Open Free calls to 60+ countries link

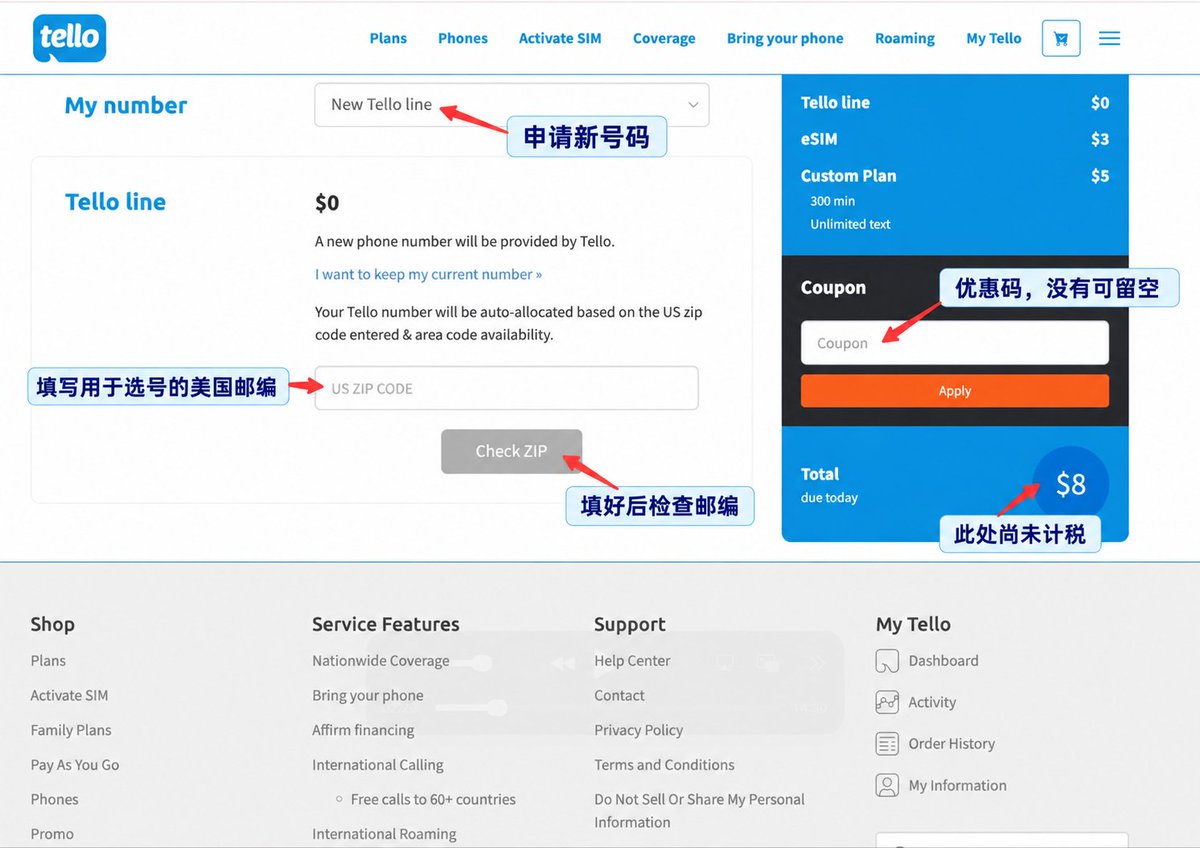point(433,800)
